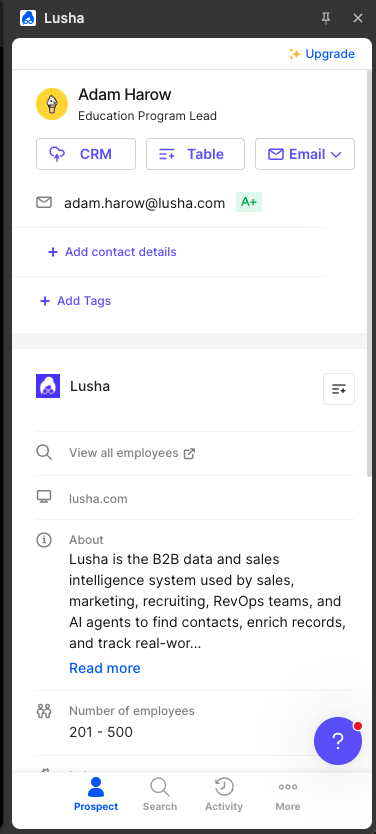Click the envelope icon next to email address
Screen dimensions: 376x834
[x=44, y=202]
